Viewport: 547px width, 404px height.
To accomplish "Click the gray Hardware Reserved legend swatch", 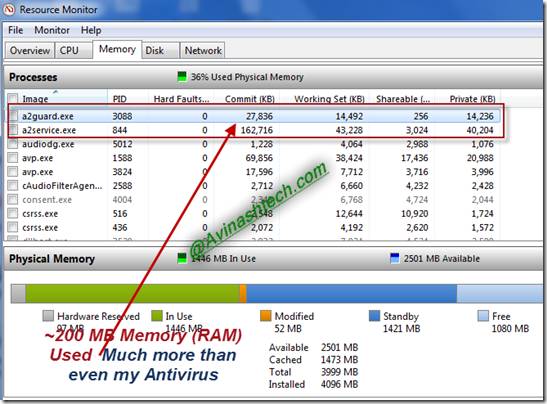I will point(48,316).
